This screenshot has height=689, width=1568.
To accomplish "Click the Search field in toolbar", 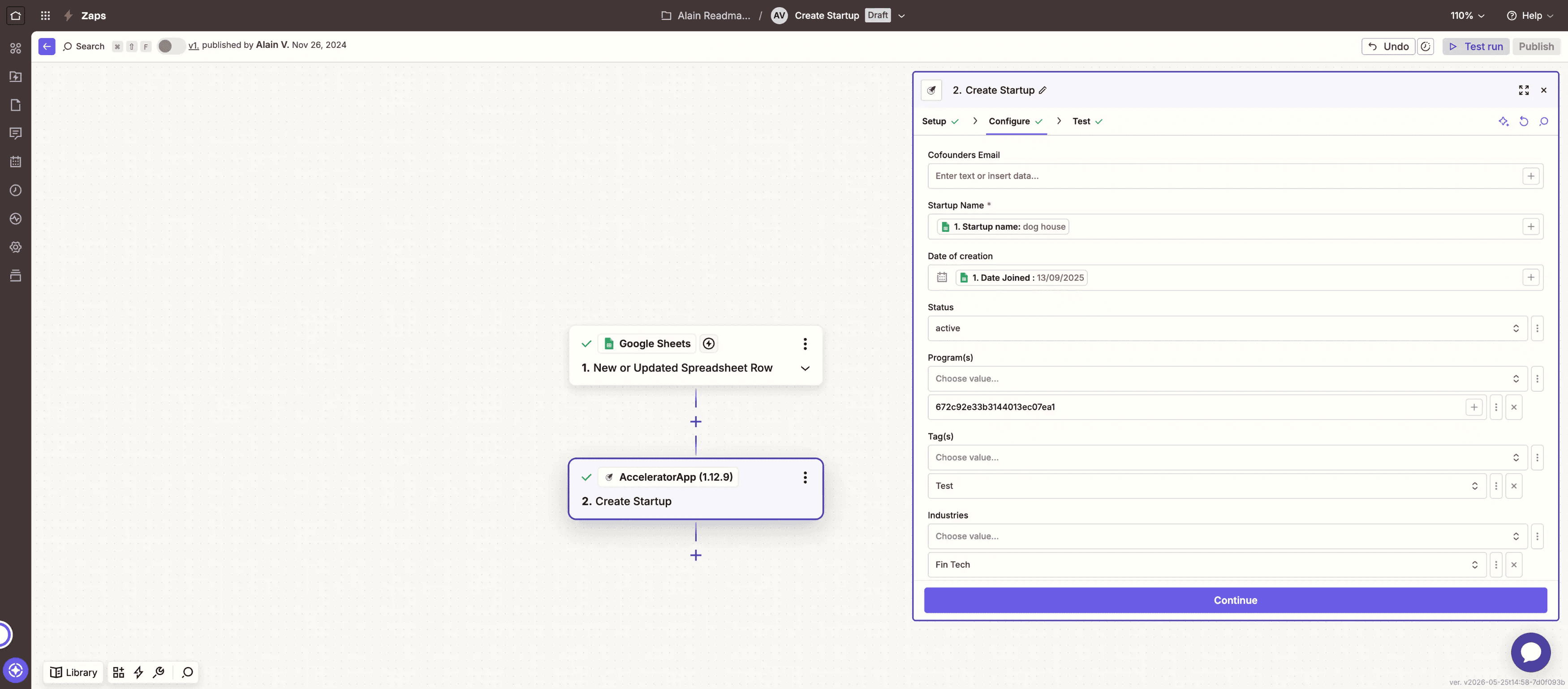I will click(84, 46).
